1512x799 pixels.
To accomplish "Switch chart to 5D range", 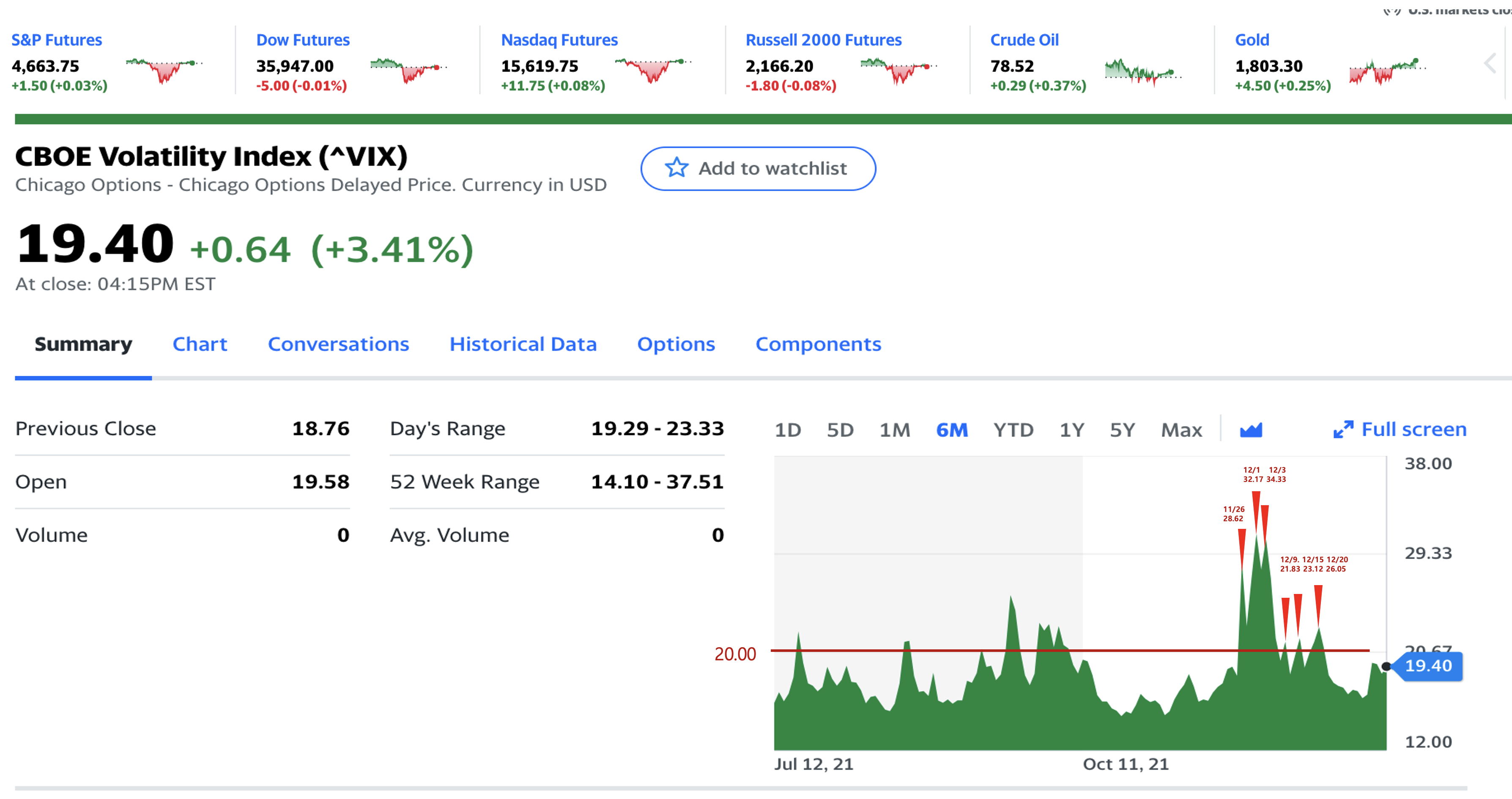I will [x=840, y=430].
